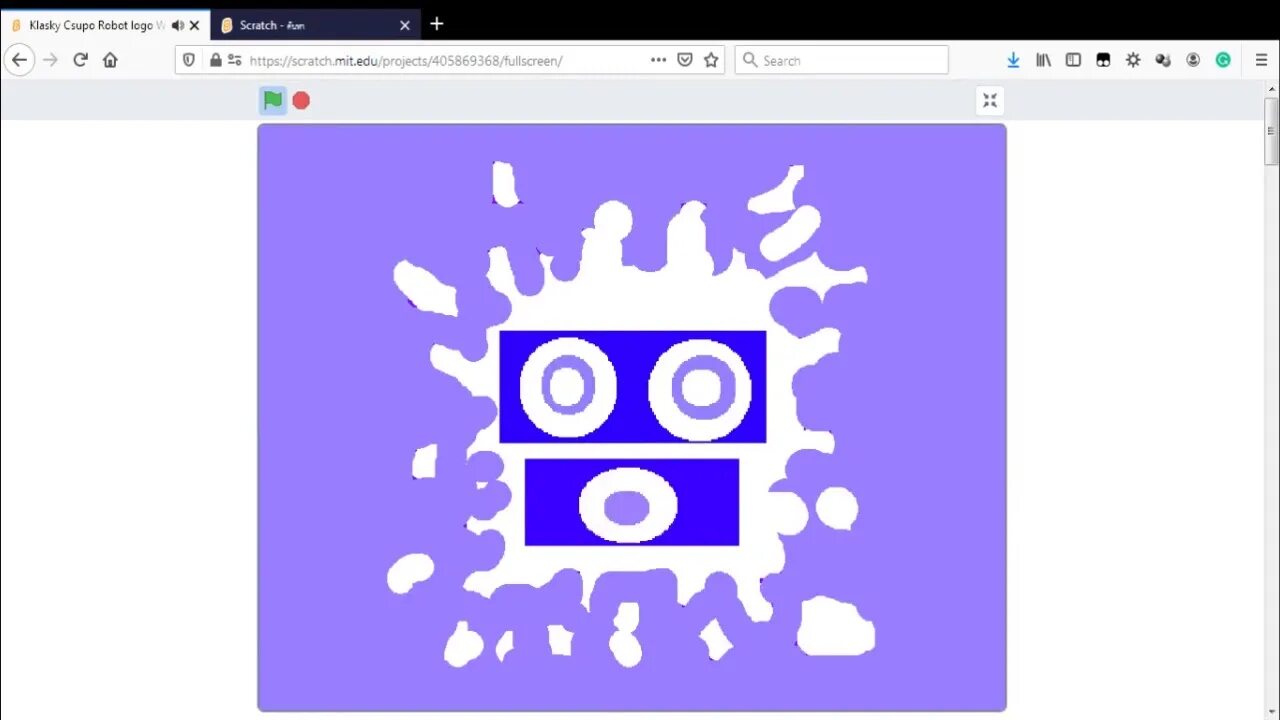Open the gear-shaped extension icon

[1133, 60]
